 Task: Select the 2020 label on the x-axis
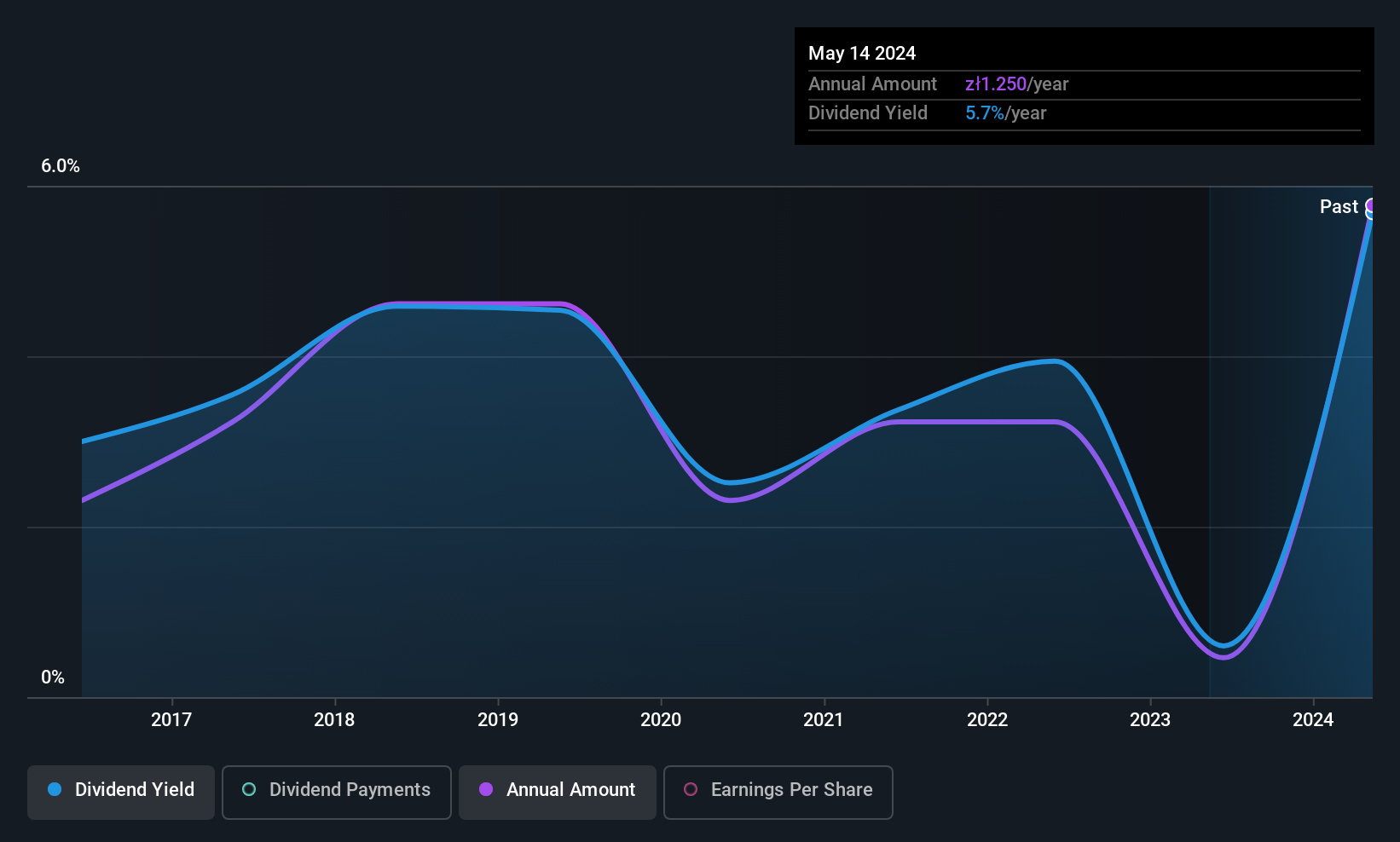pos(661,719)
